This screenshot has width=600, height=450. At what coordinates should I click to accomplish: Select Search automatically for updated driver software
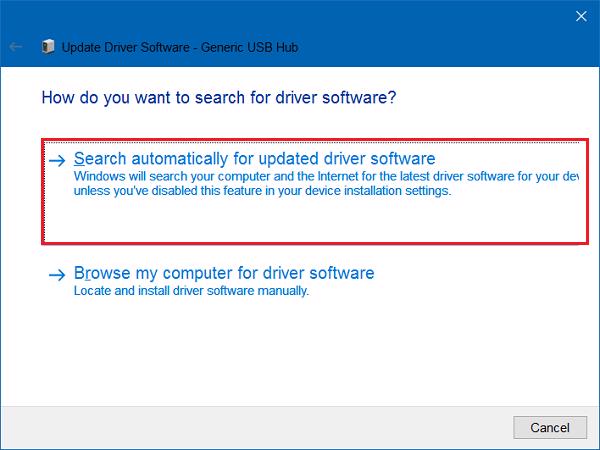pos(254,160)
